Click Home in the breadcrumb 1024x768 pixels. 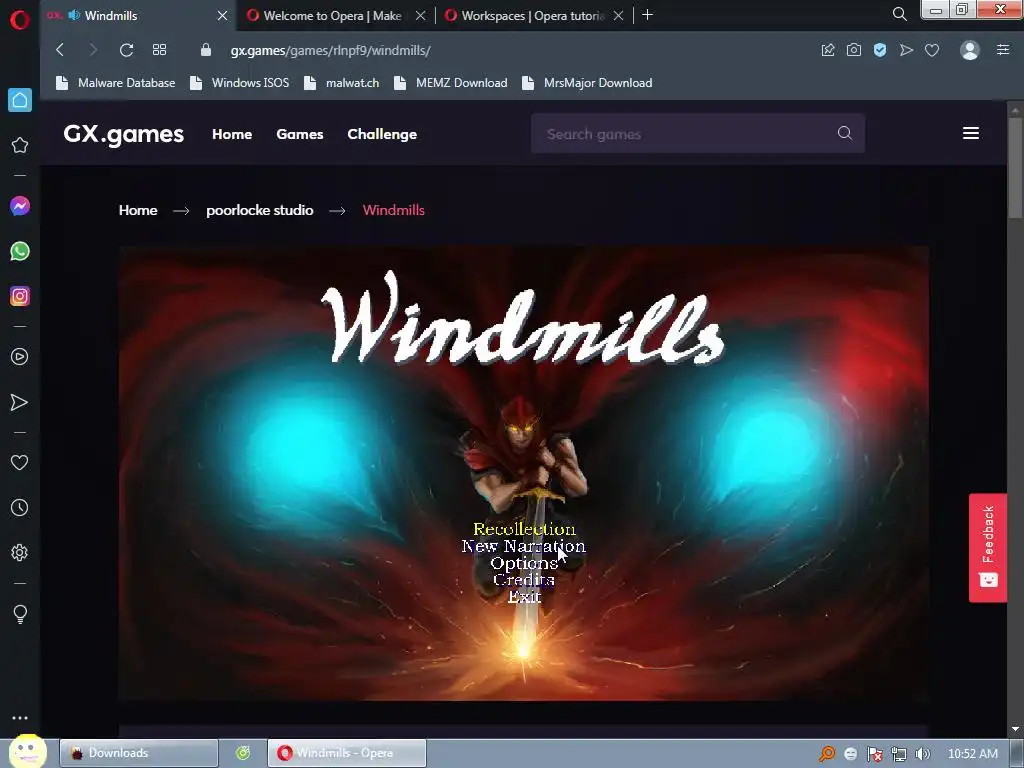pyautogui.click(x=138, y=210)
